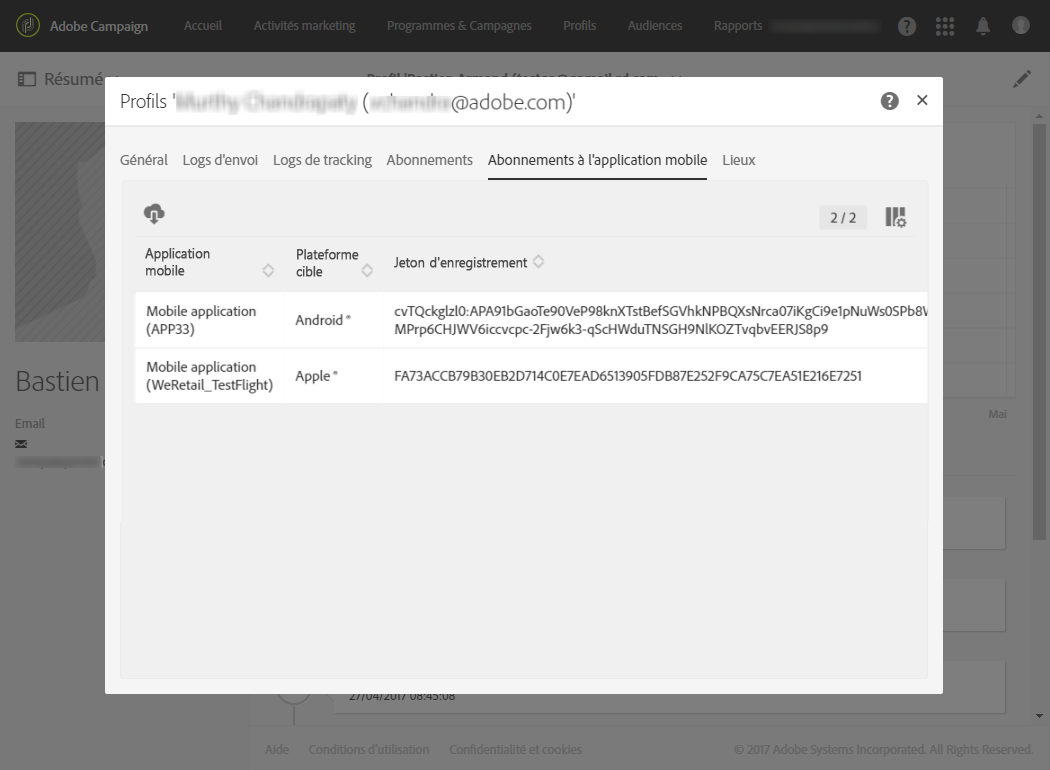Select the Mobile application (WeRetail_TestFlight) row
The image size is (1050, 770).
coord(531,376)
